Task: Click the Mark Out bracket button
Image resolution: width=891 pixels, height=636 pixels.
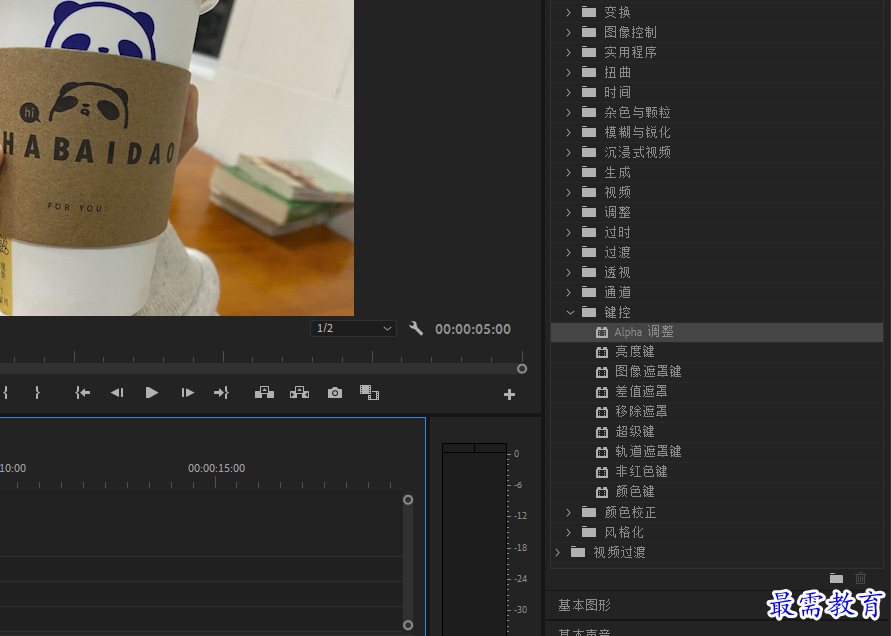Action: (38, 393)
